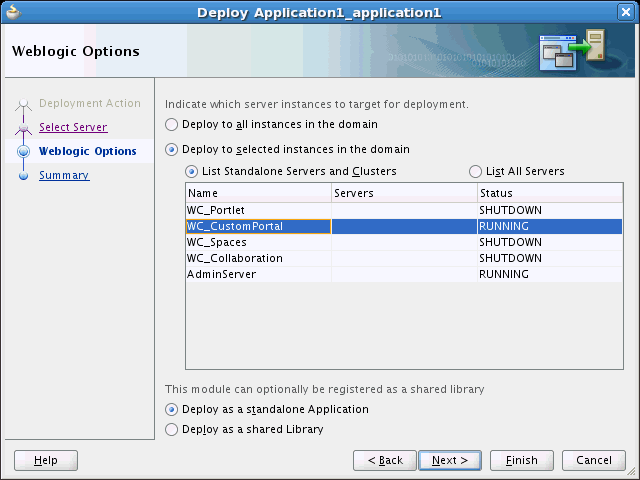Click the Deployment Action step label

90,103
